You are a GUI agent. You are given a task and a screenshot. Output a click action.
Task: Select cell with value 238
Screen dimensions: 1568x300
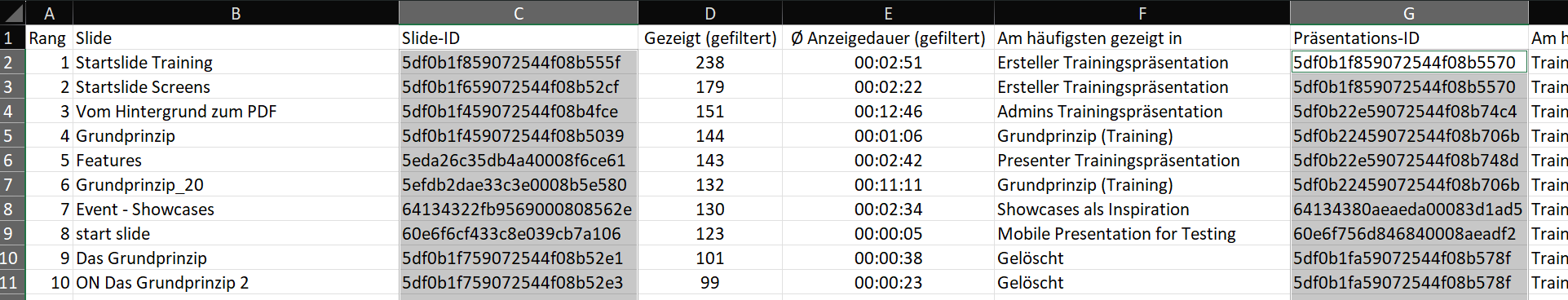point(710,62)
